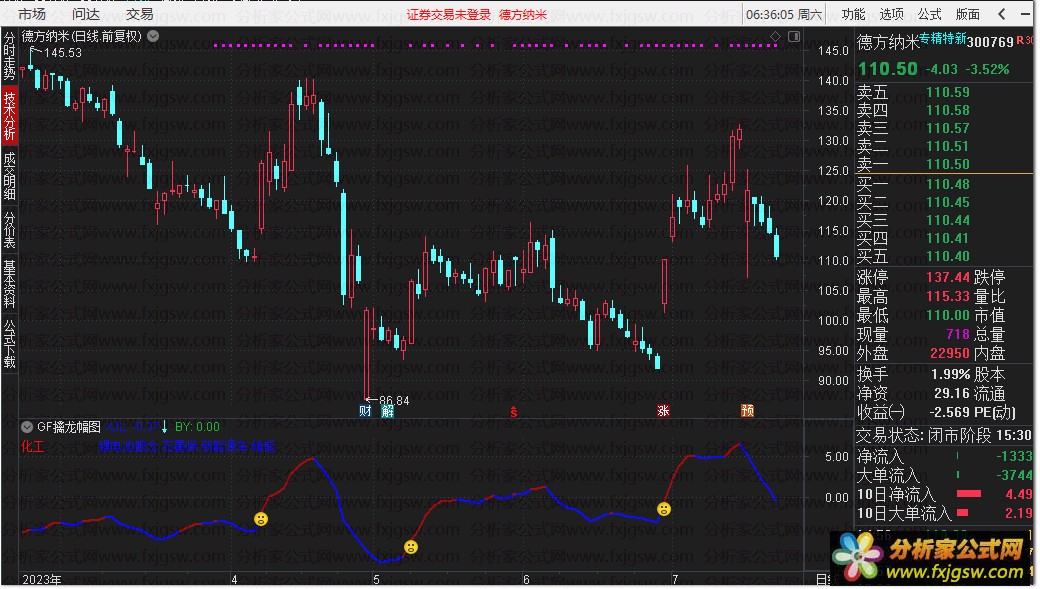Click 卖四 price 110.58
This screenshot has width=1040, height=589.
point(948,110)
